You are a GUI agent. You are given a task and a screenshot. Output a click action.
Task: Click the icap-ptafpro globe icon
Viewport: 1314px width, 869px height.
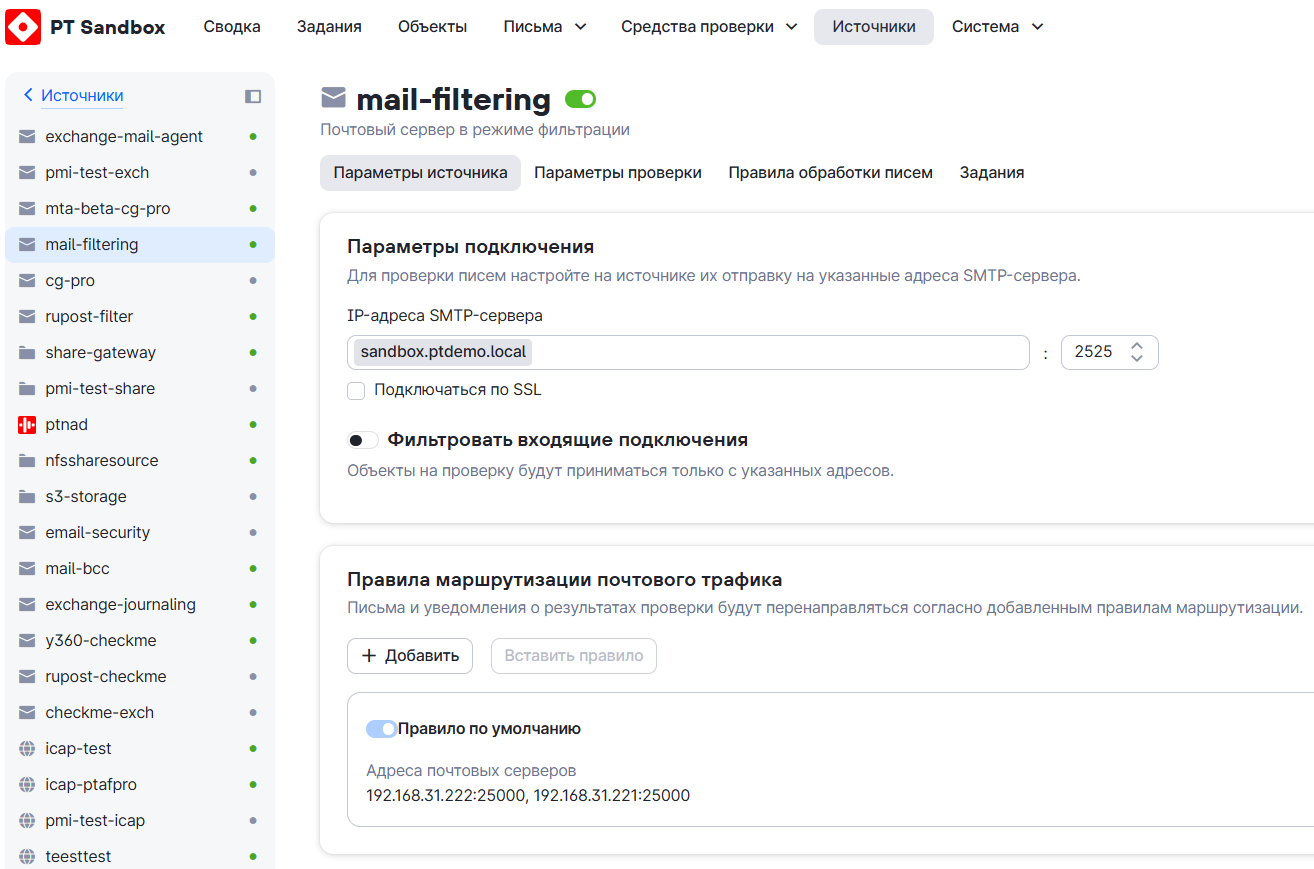(x=27, y=785)
